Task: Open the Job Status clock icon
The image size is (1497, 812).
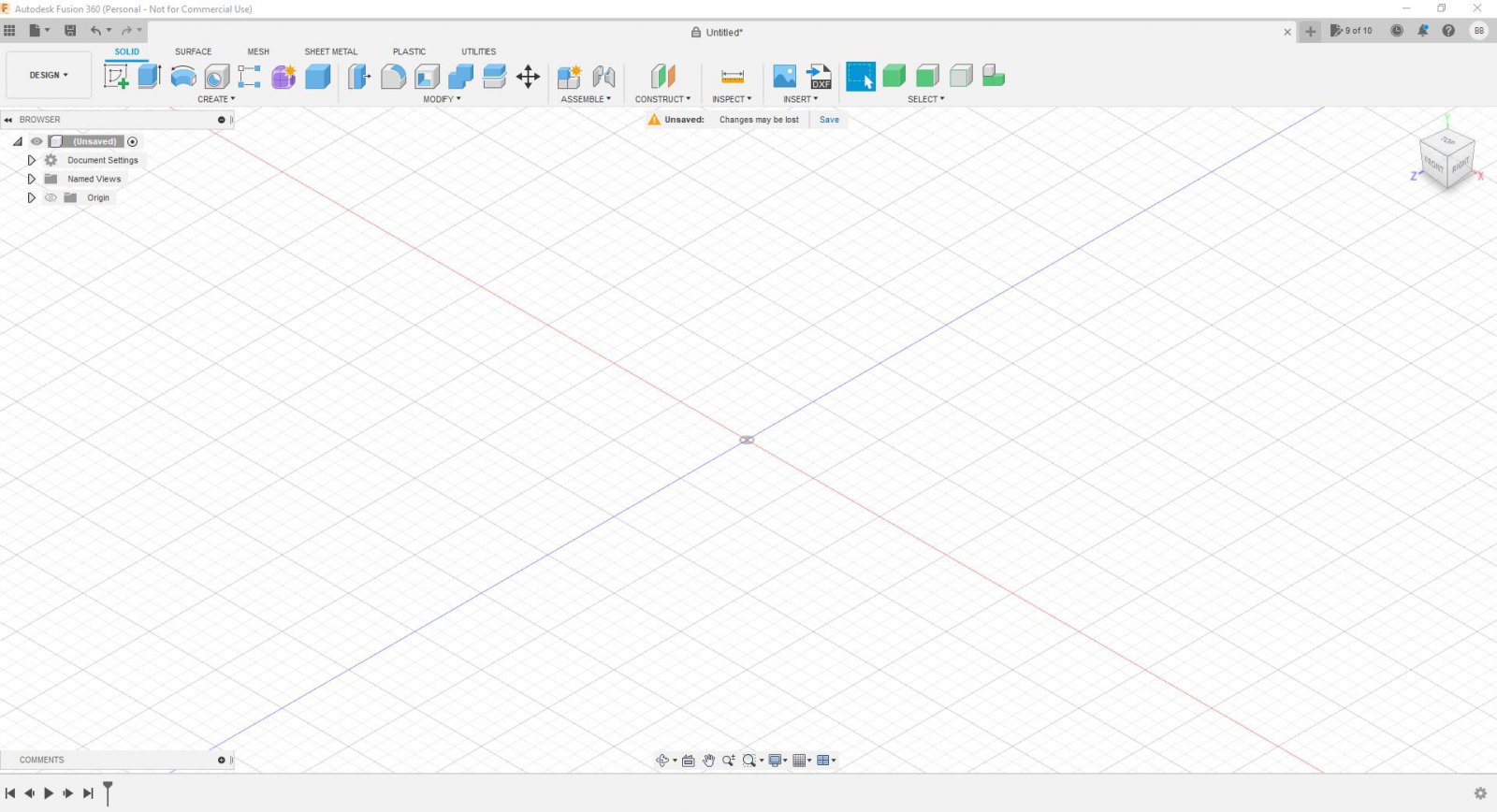Action: 1397,31
